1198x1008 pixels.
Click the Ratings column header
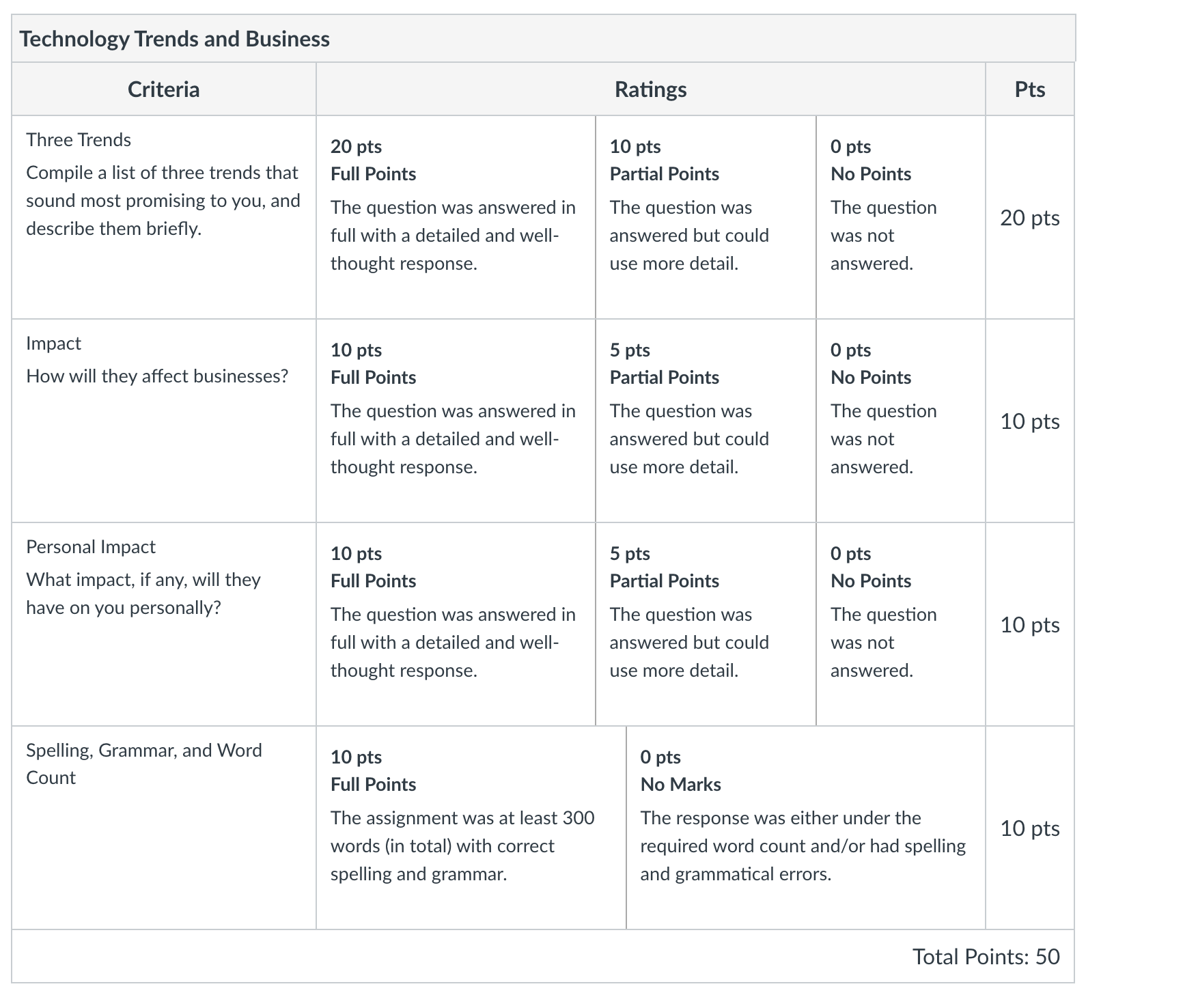pos(651,89)
